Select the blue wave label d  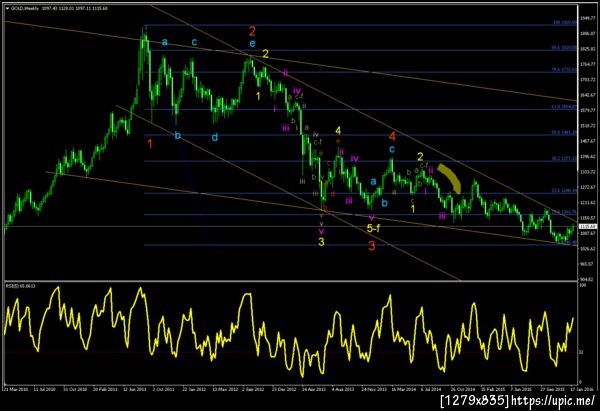tap(215, 137)
